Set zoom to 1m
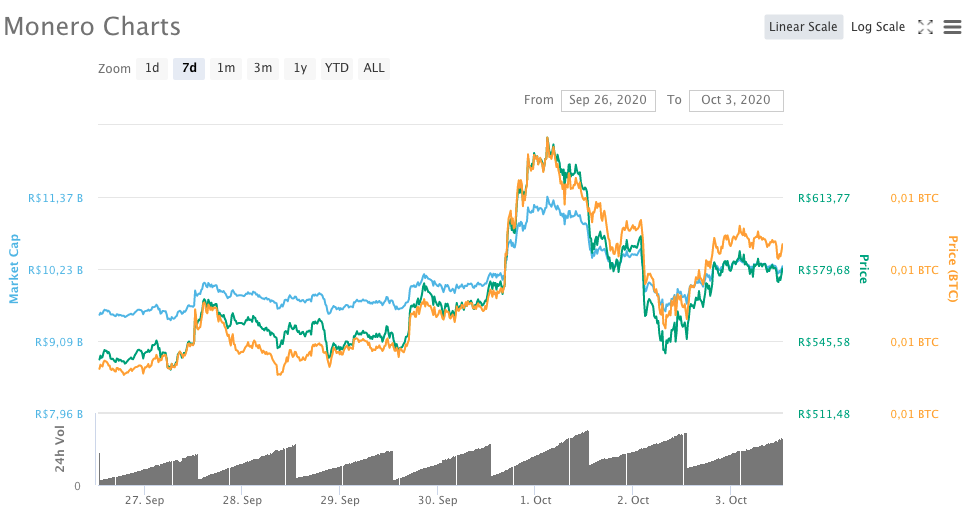Viewport: 965px width, 519px height. point(226,68)
